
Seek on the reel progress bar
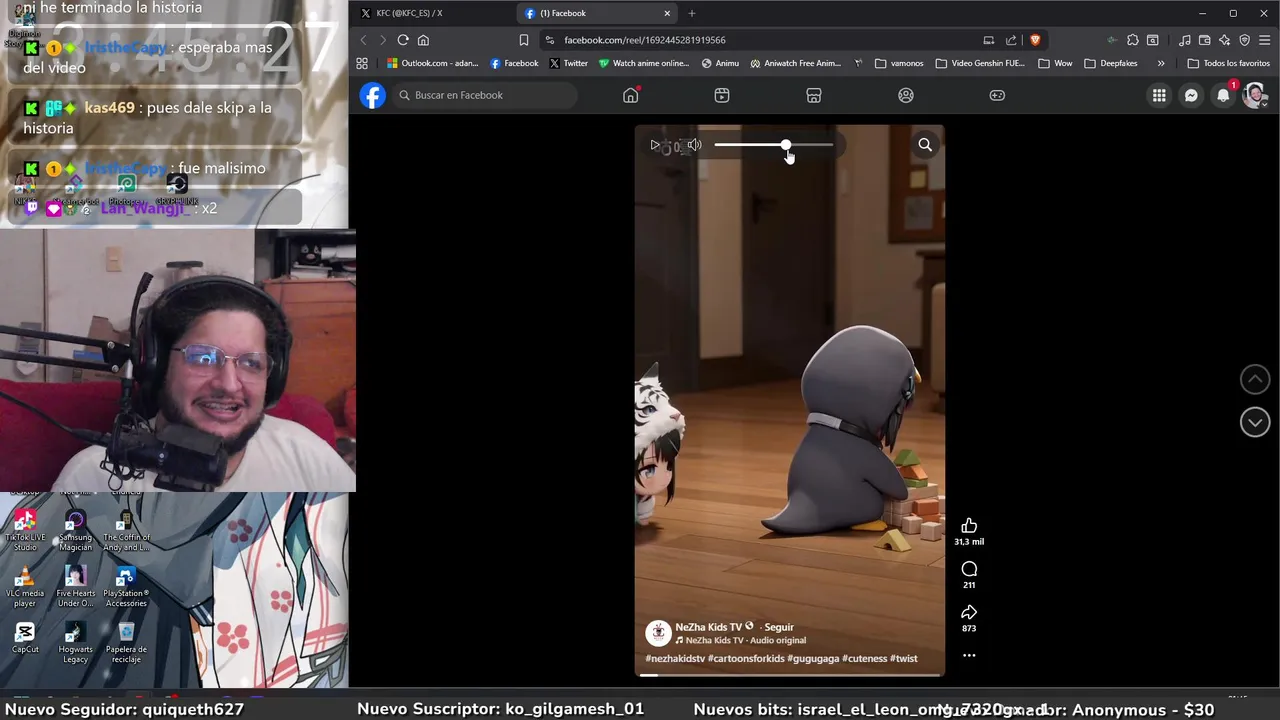[789, 675]
